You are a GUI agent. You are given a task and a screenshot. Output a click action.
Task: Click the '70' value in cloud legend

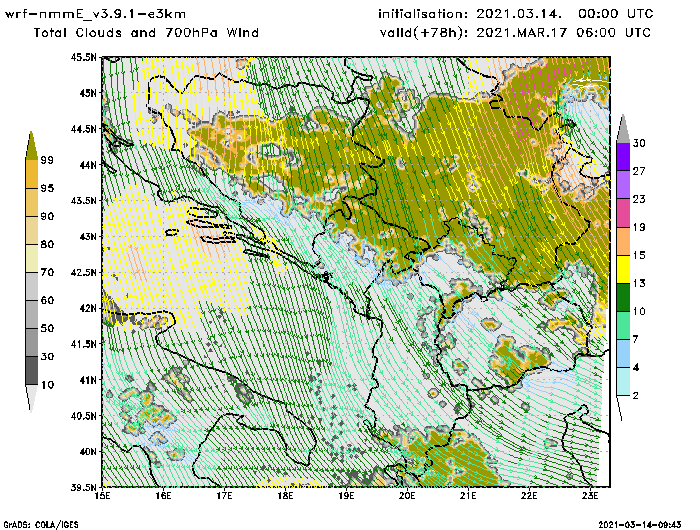[47, 272]
